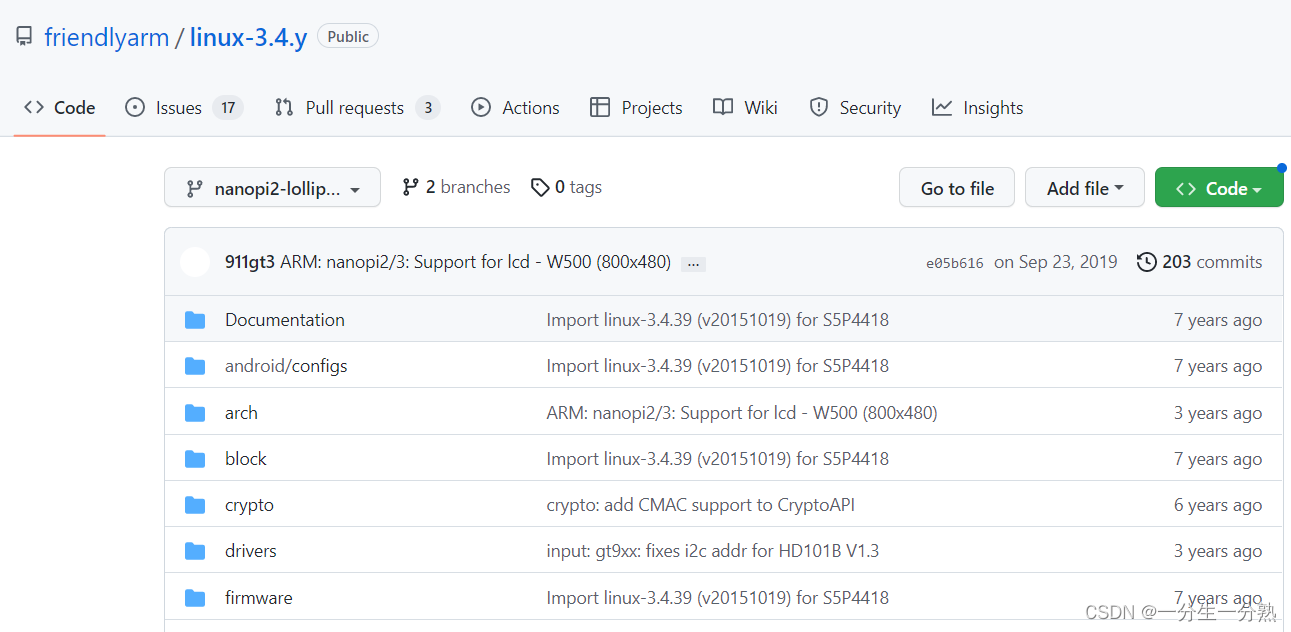Open the Documentation row commit message

[x=718, y=320]
